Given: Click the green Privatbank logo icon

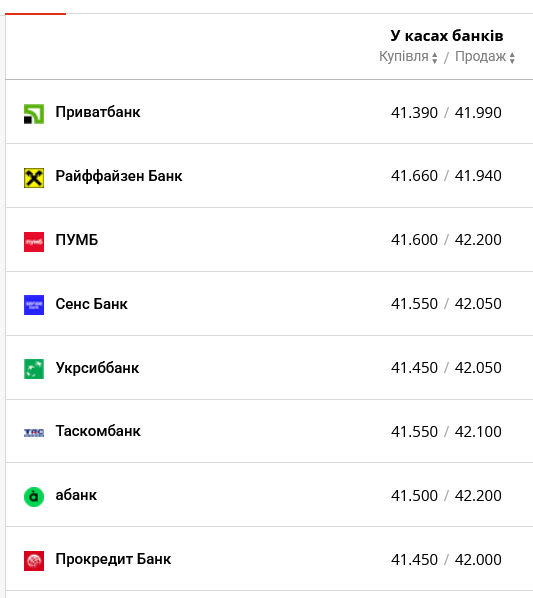Looking at the screenshot, I should 34,114.
